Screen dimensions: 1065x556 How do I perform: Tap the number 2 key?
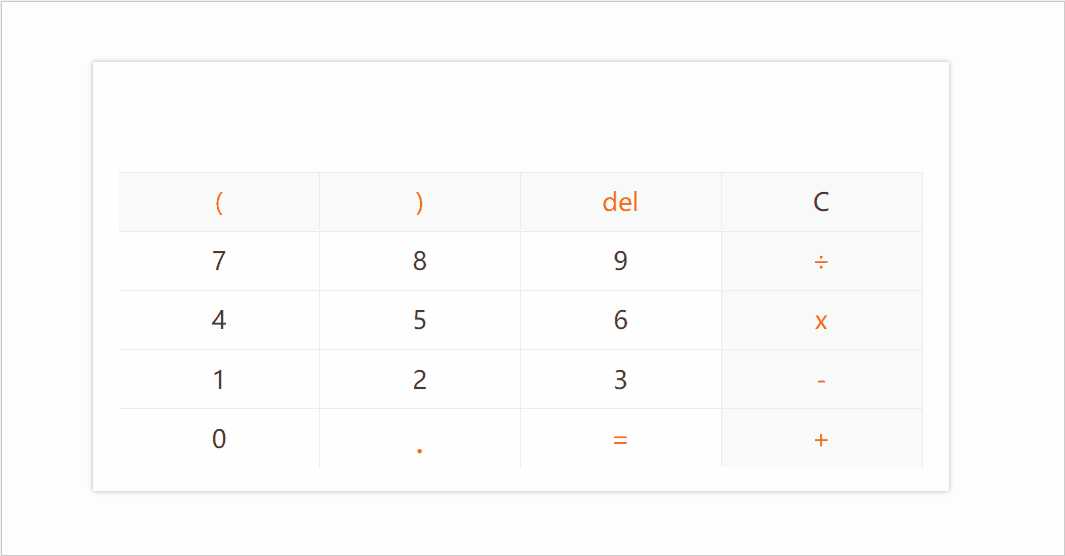tap(420, 379)
